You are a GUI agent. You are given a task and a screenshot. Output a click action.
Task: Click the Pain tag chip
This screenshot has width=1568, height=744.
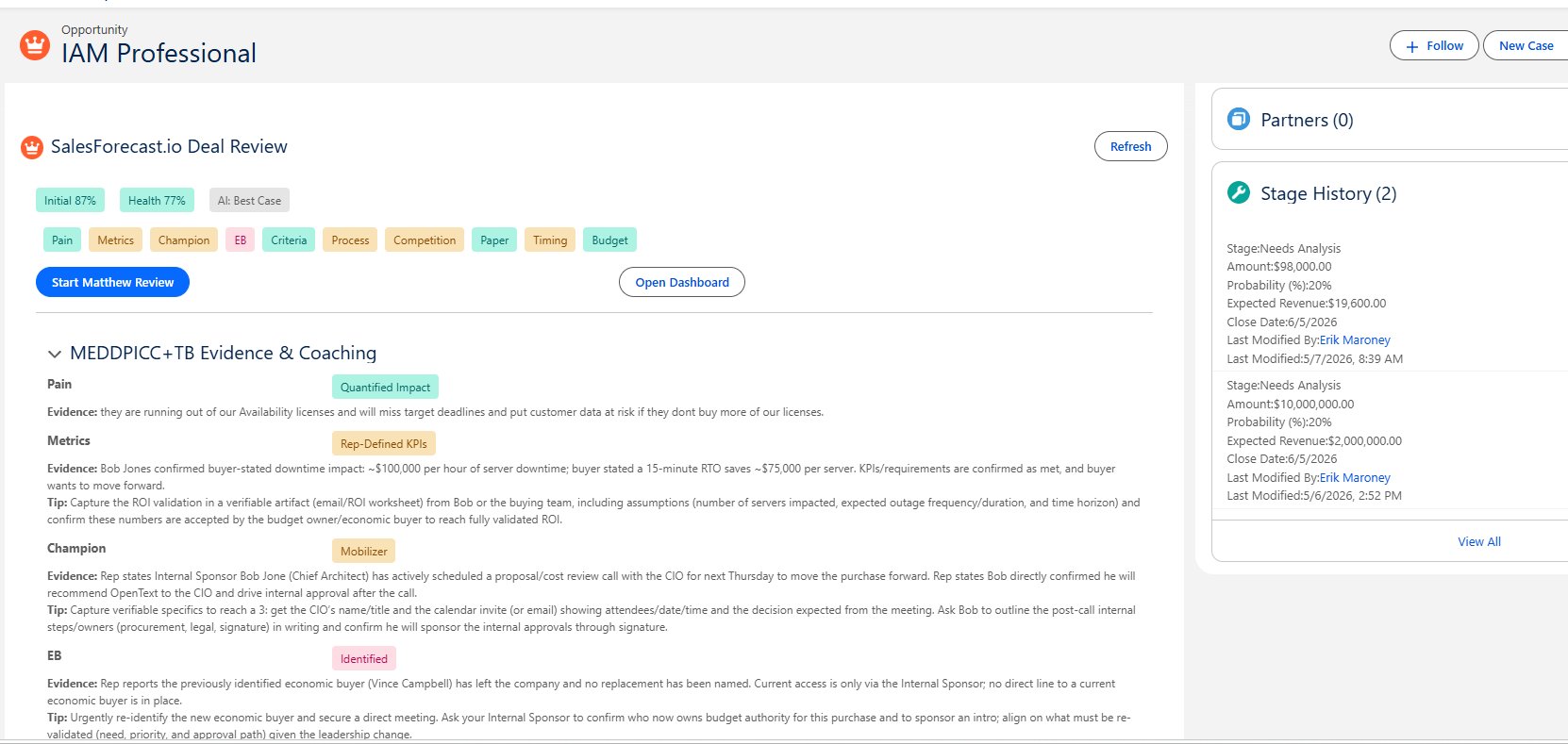point(62,240)
